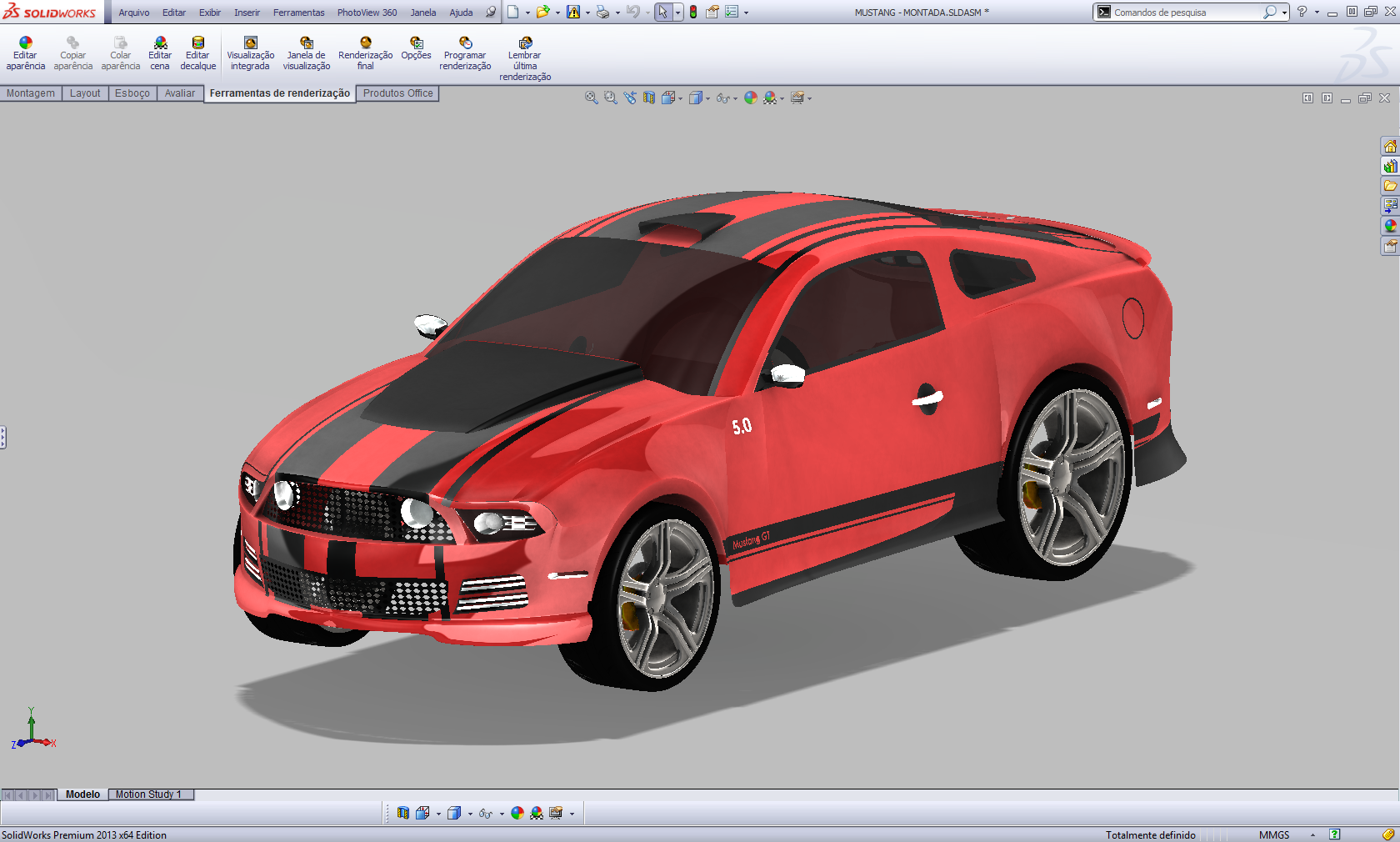The width and height of the screenshot is (1400, 842).
Task: Click the MMGS unit system in the status bar
Action: (1273, 834)
